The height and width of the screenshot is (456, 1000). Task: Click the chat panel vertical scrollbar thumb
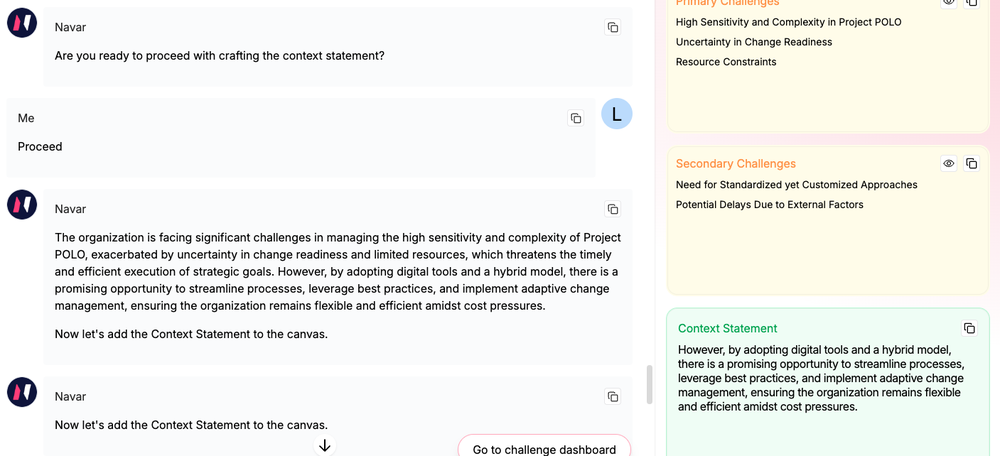[649, 384]
